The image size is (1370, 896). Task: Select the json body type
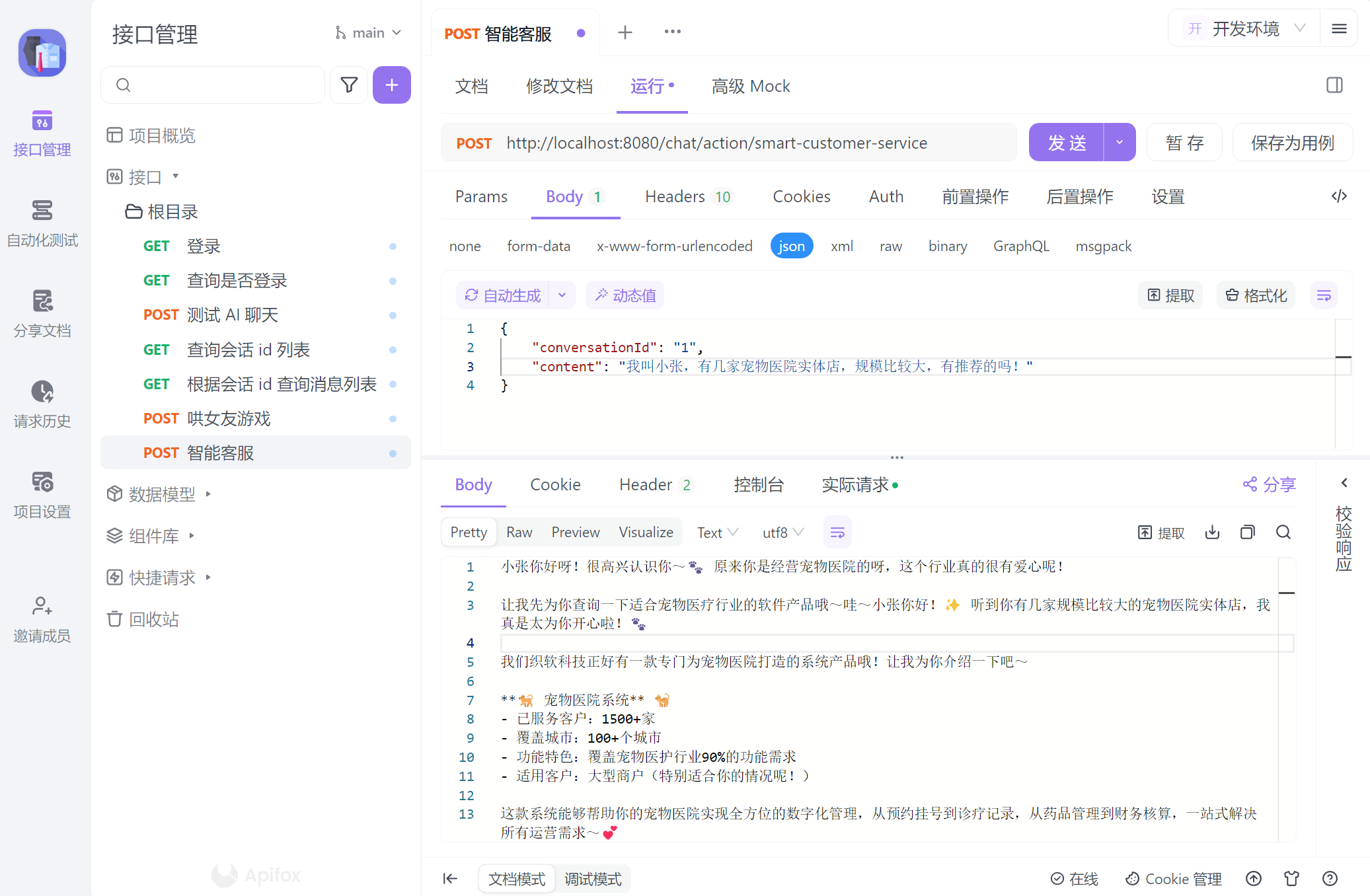click(791, 246)
